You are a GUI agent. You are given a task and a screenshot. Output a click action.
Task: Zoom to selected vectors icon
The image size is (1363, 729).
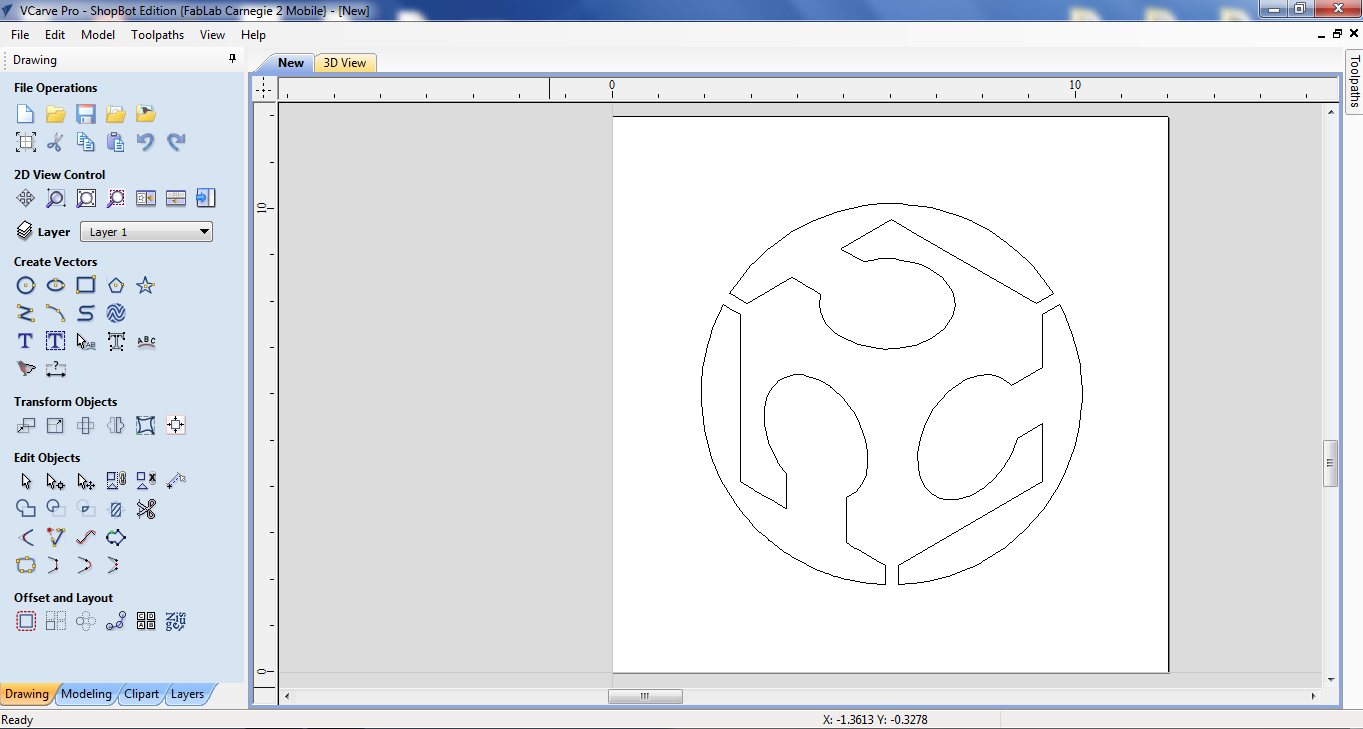point(116,198)
